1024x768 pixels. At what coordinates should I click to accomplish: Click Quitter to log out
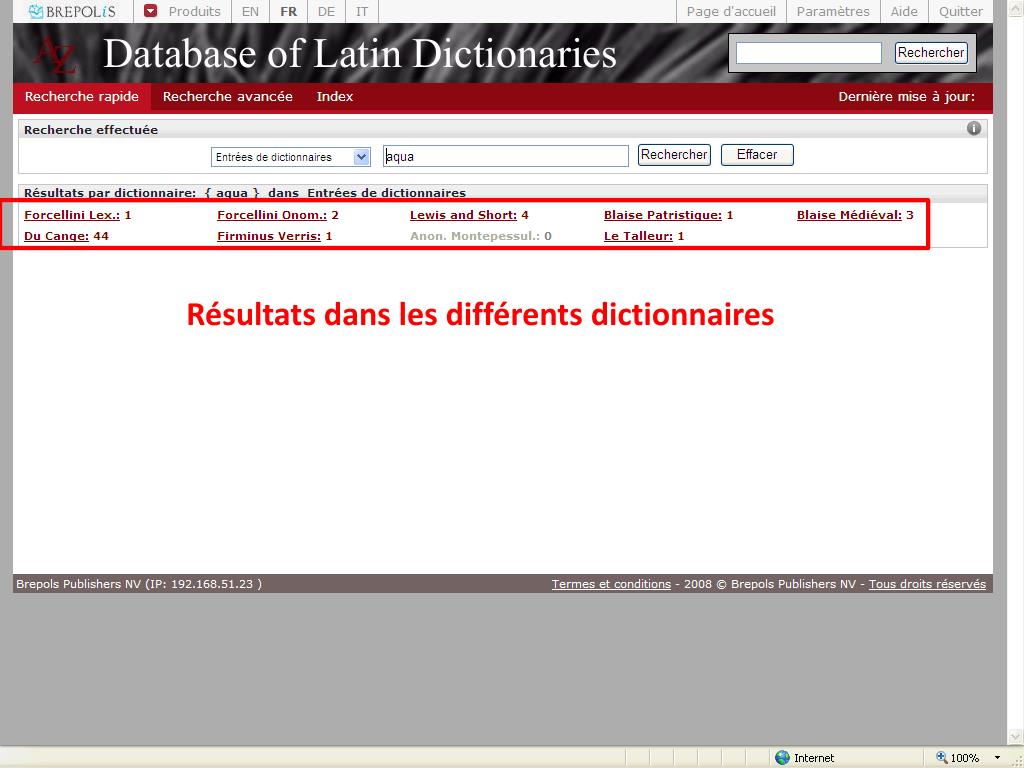point(961,11)
